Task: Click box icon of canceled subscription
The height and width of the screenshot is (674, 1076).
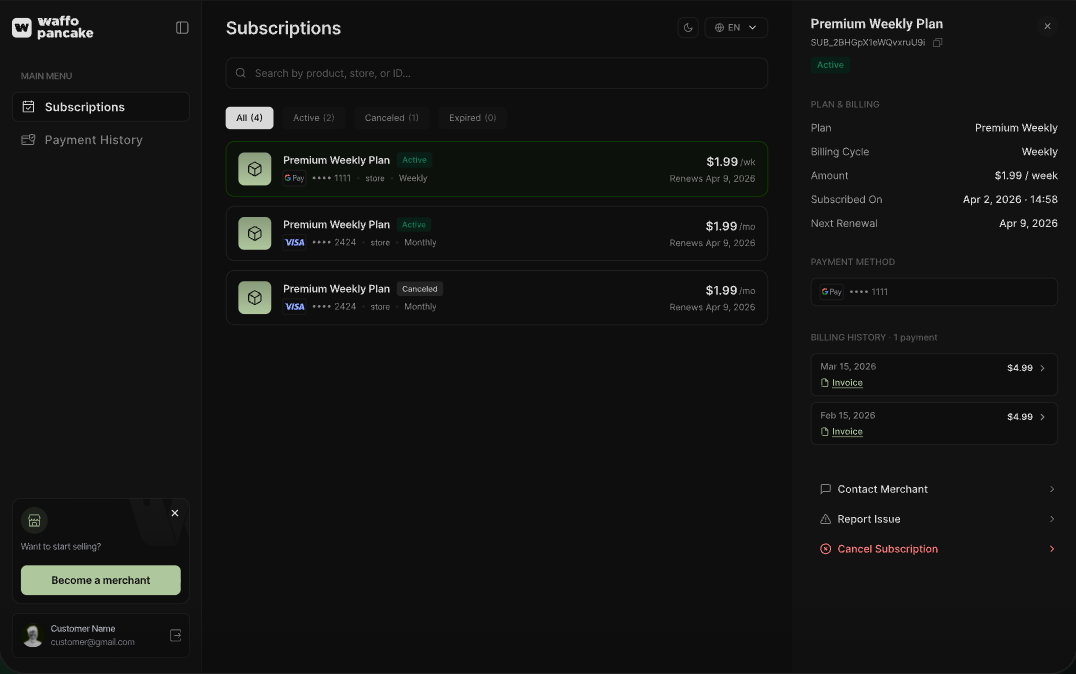Action: point(255,298)
